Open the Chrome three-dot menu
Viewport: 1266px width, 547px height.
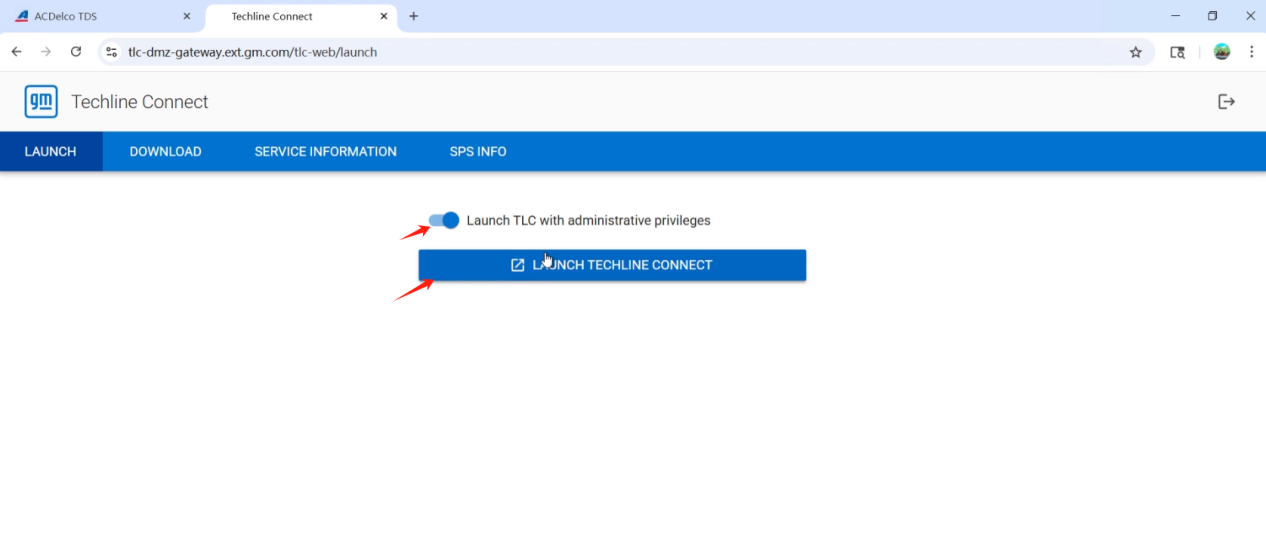(x=1251, y=52)
